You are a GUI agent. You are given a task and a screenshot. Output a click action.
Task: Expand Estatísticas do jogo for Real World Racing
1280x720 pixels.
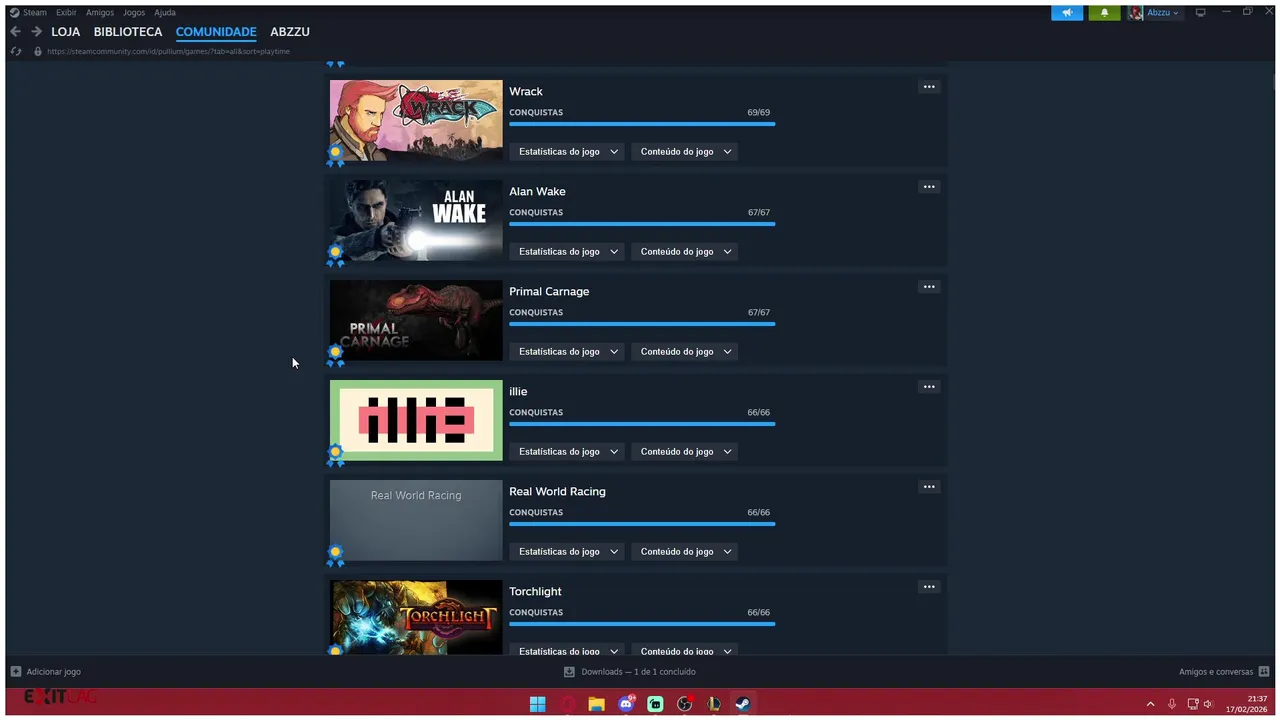[x=568, y=552]
